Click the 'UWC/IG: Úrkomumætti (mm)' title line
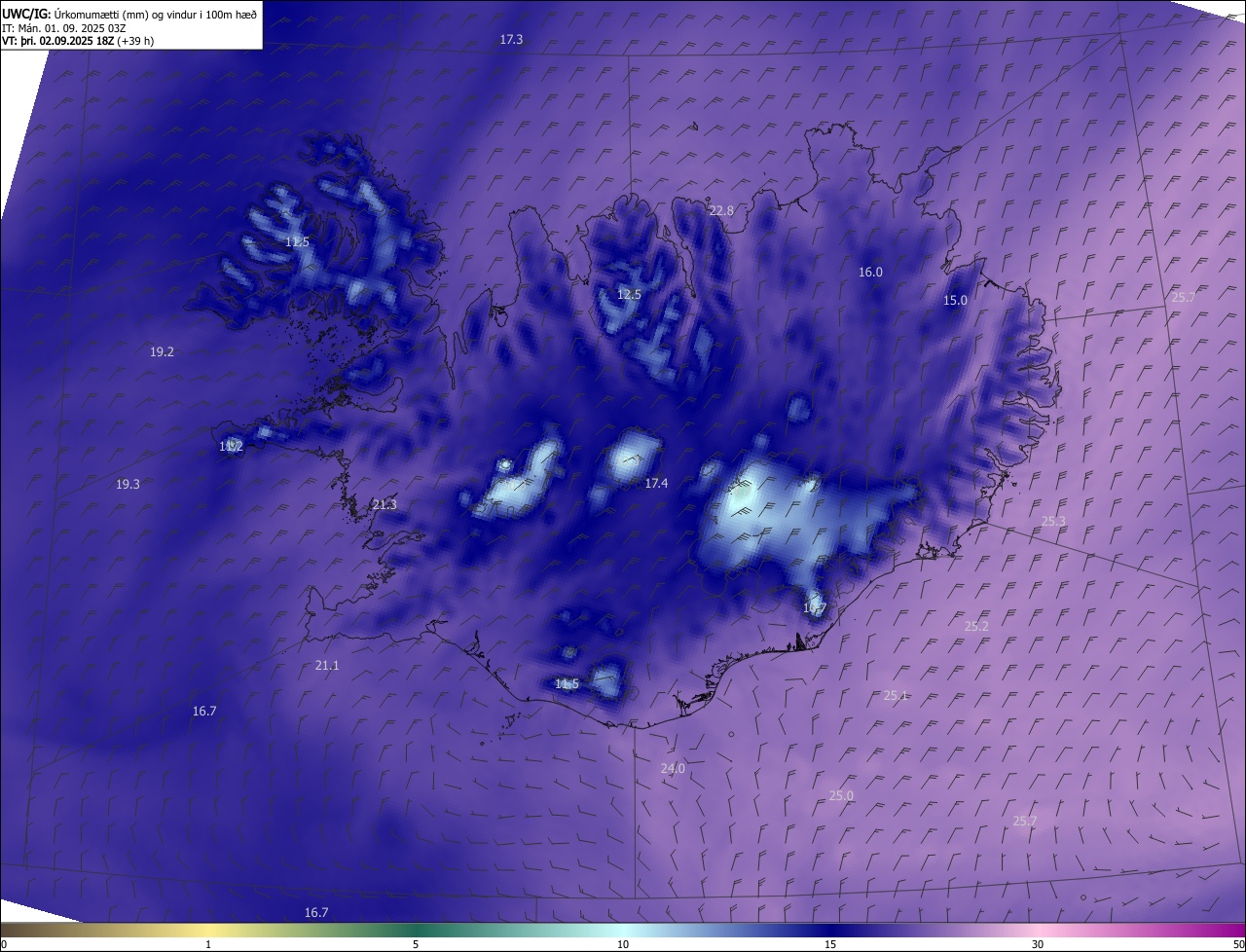Screen dimensions: 1246x952 [x=129, y=14]
